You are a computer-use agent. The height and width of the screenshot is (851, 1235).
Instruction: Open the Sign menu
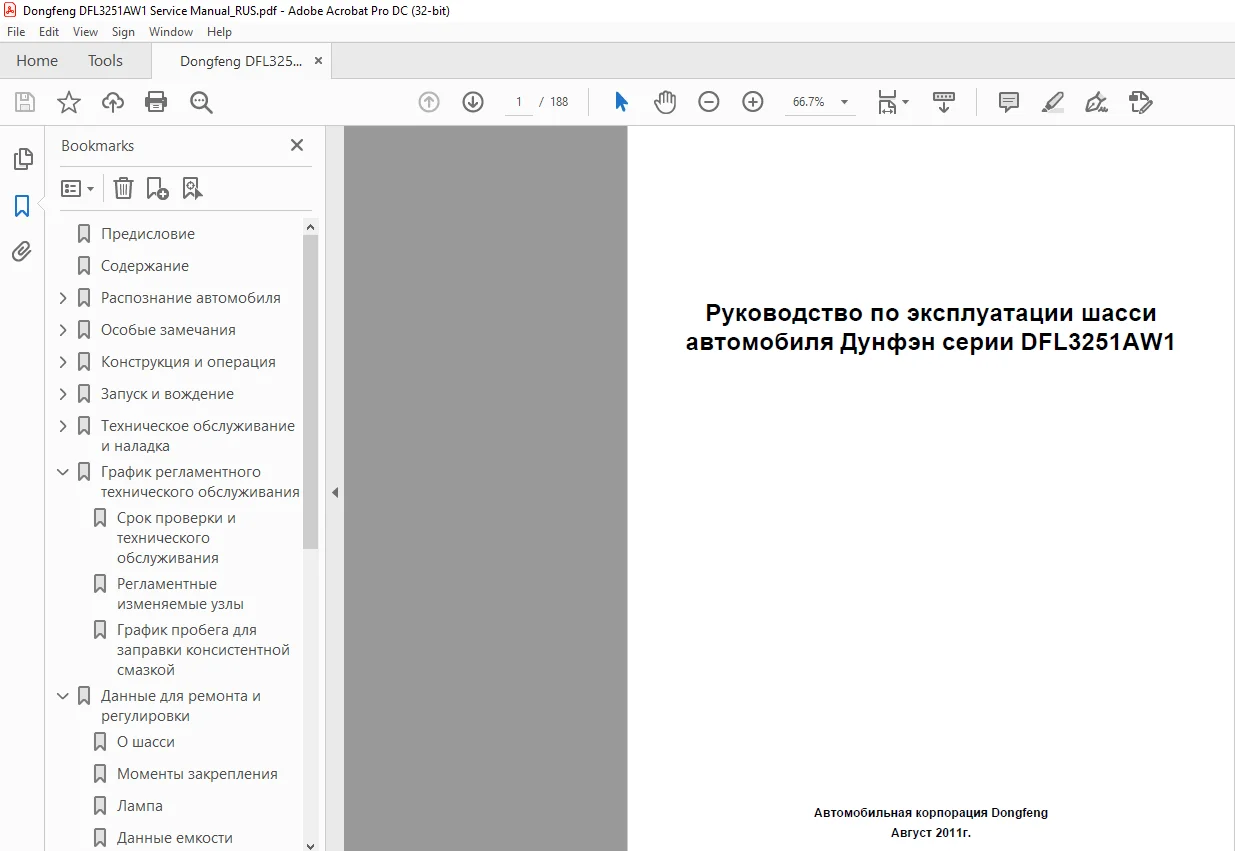[124, 32]
